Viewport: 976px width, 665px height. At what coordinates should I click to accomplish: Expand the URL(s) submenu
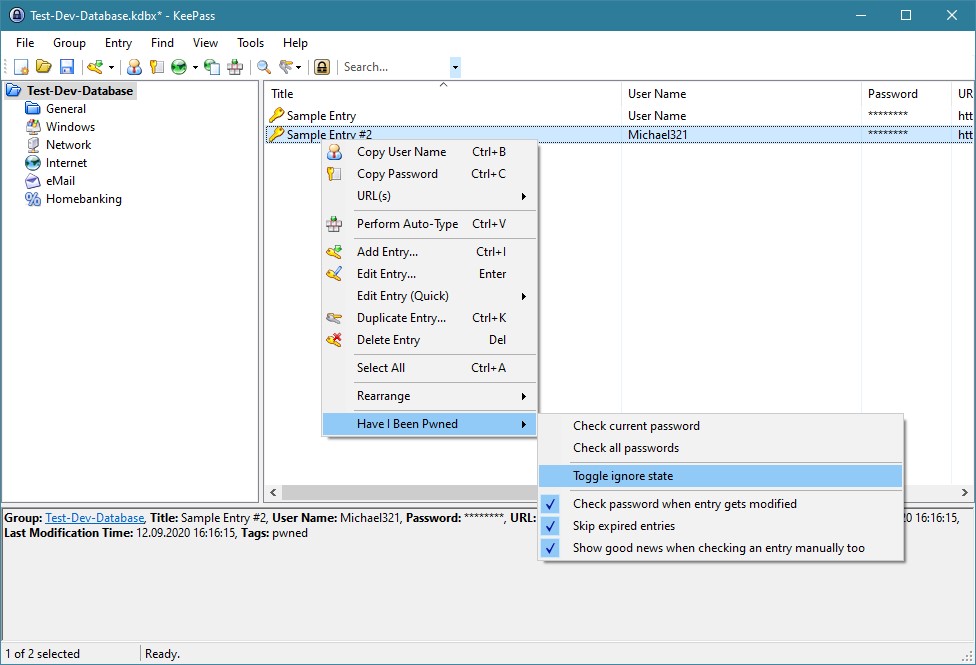tap(429, 196)
